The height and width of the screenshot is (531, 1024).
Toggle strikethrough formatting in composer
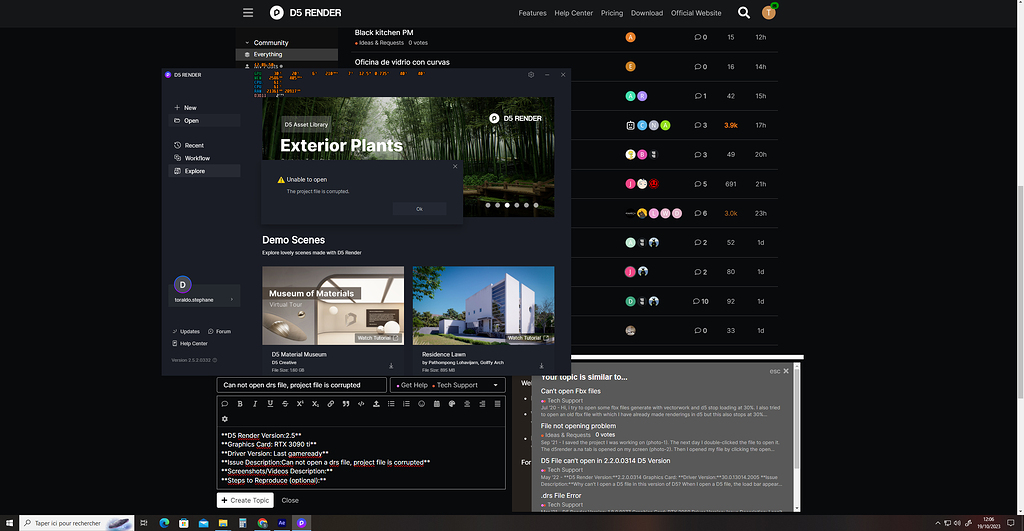pos(285,404)
